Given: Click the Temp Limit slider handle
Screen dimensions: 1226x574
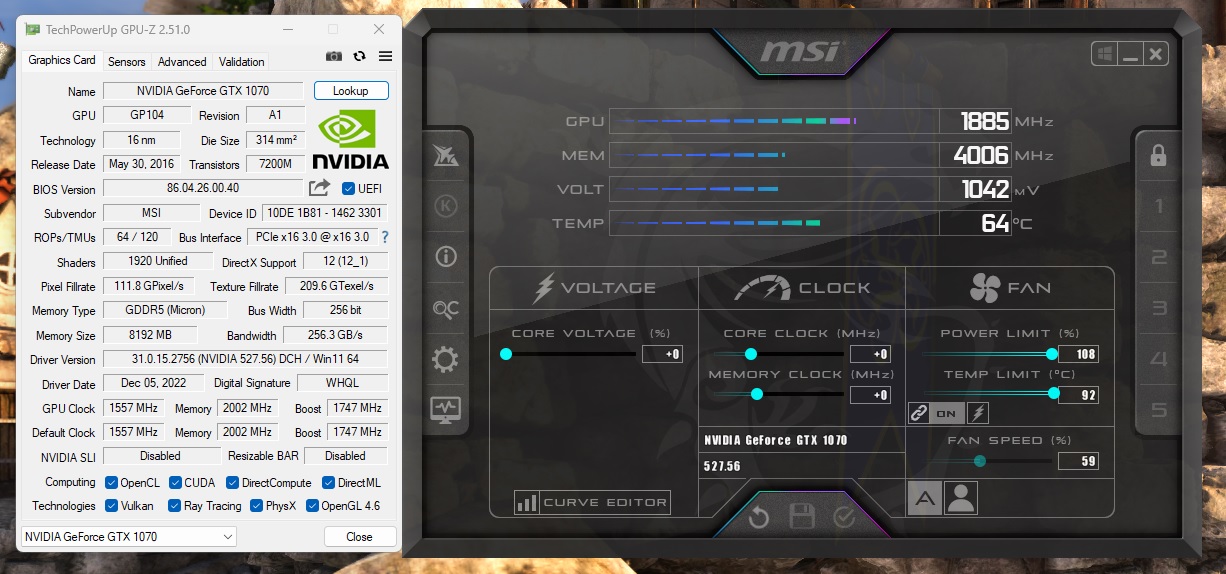Looking at the screenshot, I should pos(1054,394).
